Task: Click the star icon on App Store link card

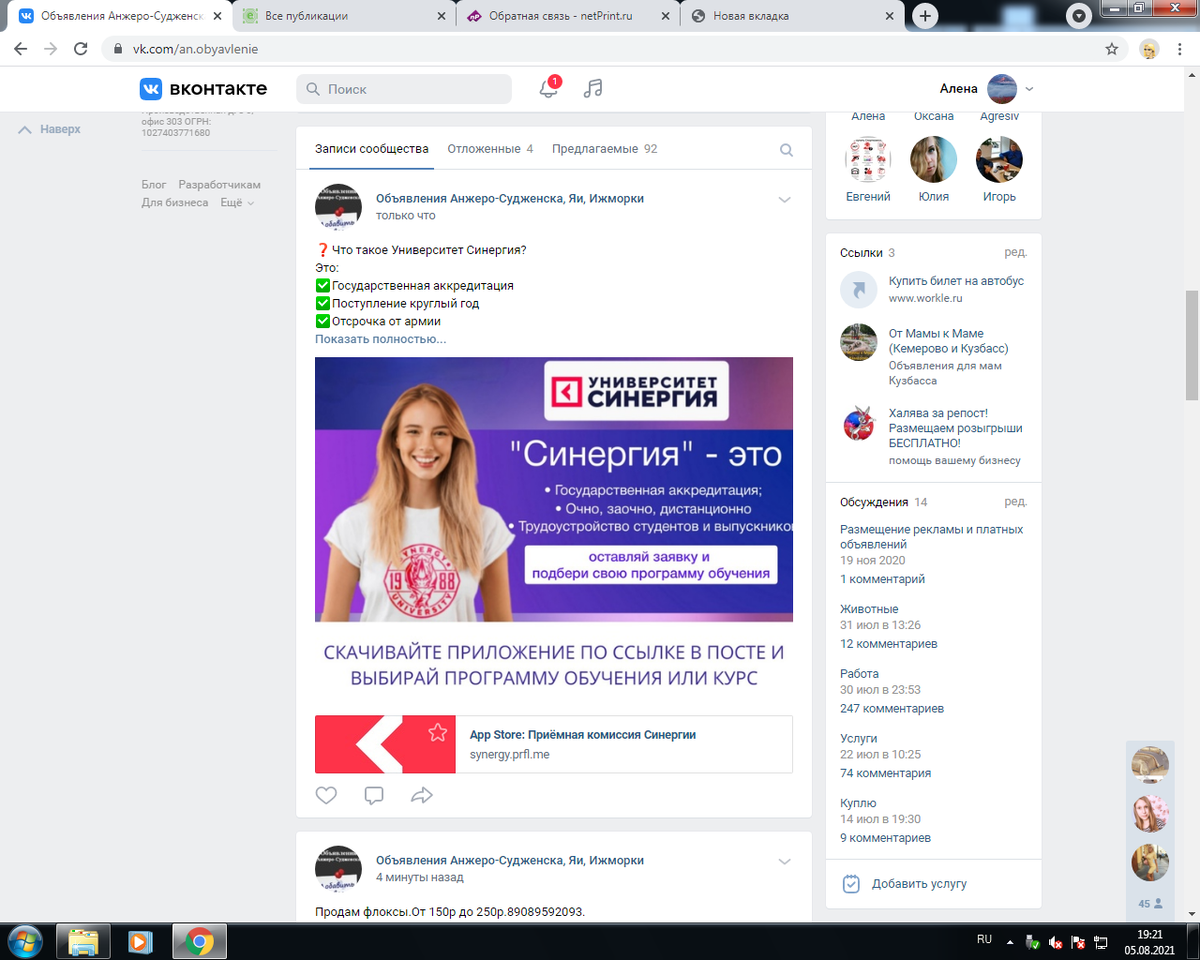Action: pyautogui.click(x=437, y=733)
